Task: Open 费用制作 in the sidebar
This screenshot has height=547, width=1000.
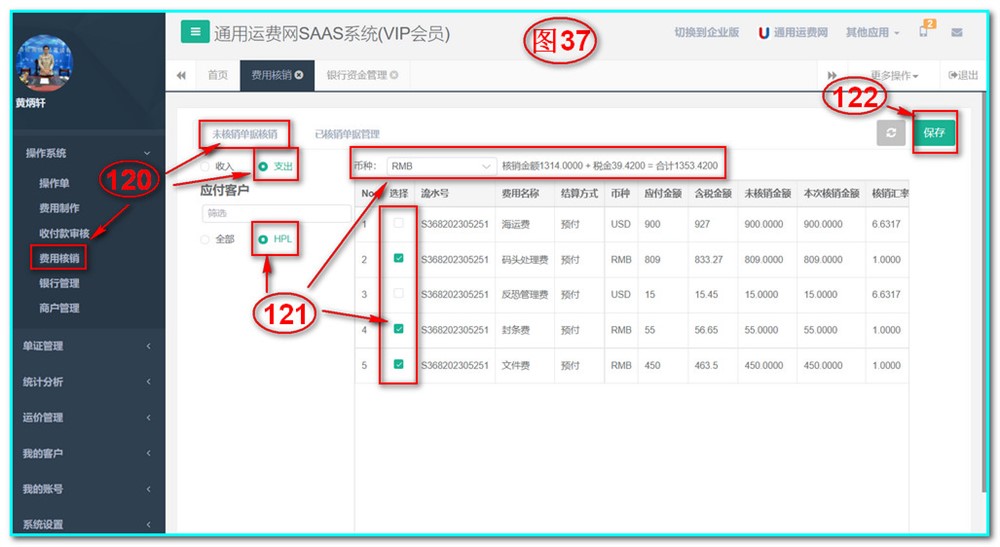Action: pos(59,208)
